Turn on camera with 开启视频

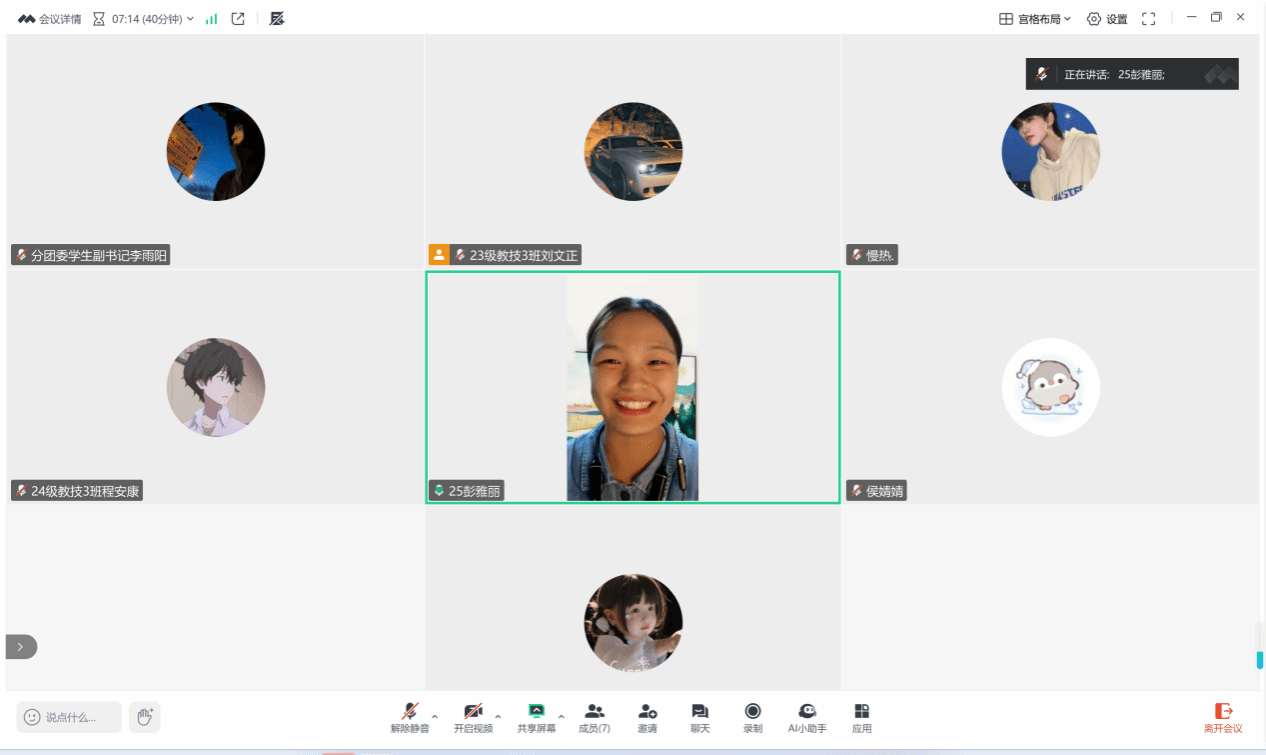coord(473,717)
